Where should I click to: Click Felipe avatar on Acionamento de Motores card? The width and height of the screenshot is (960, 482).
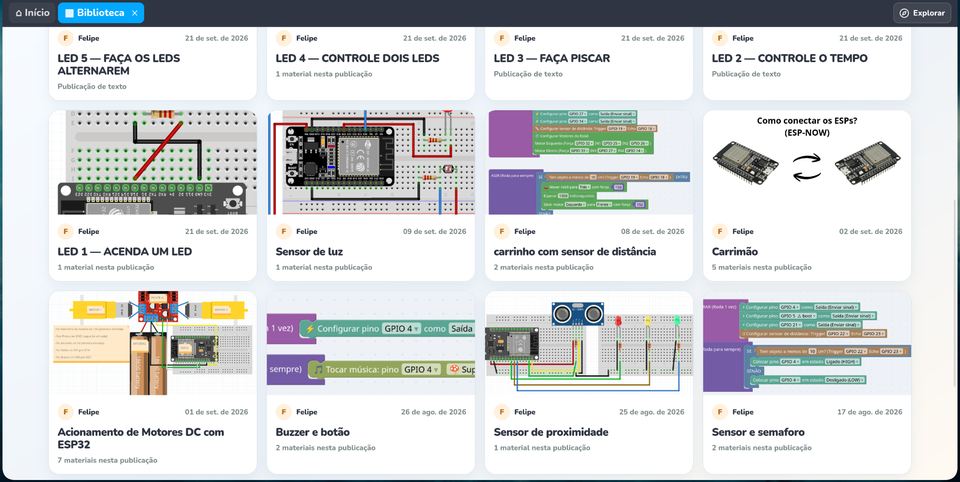pos(66,412)
